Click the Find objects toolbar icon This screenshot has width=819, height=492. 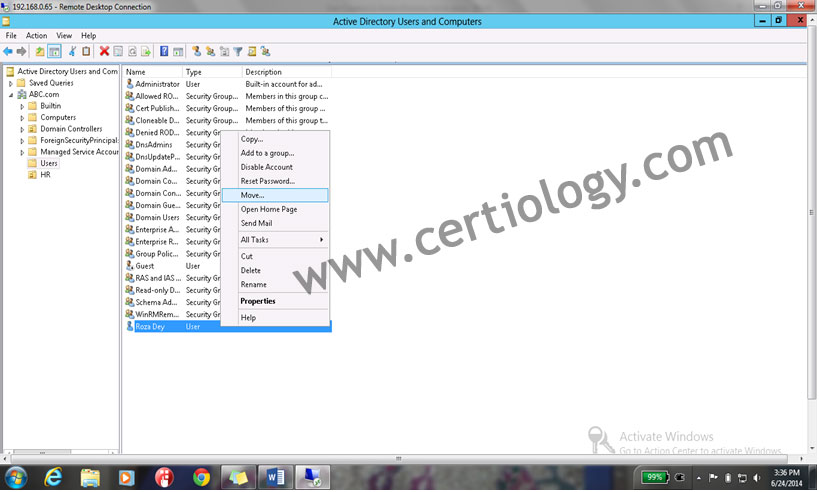click(x=252, y=51)
